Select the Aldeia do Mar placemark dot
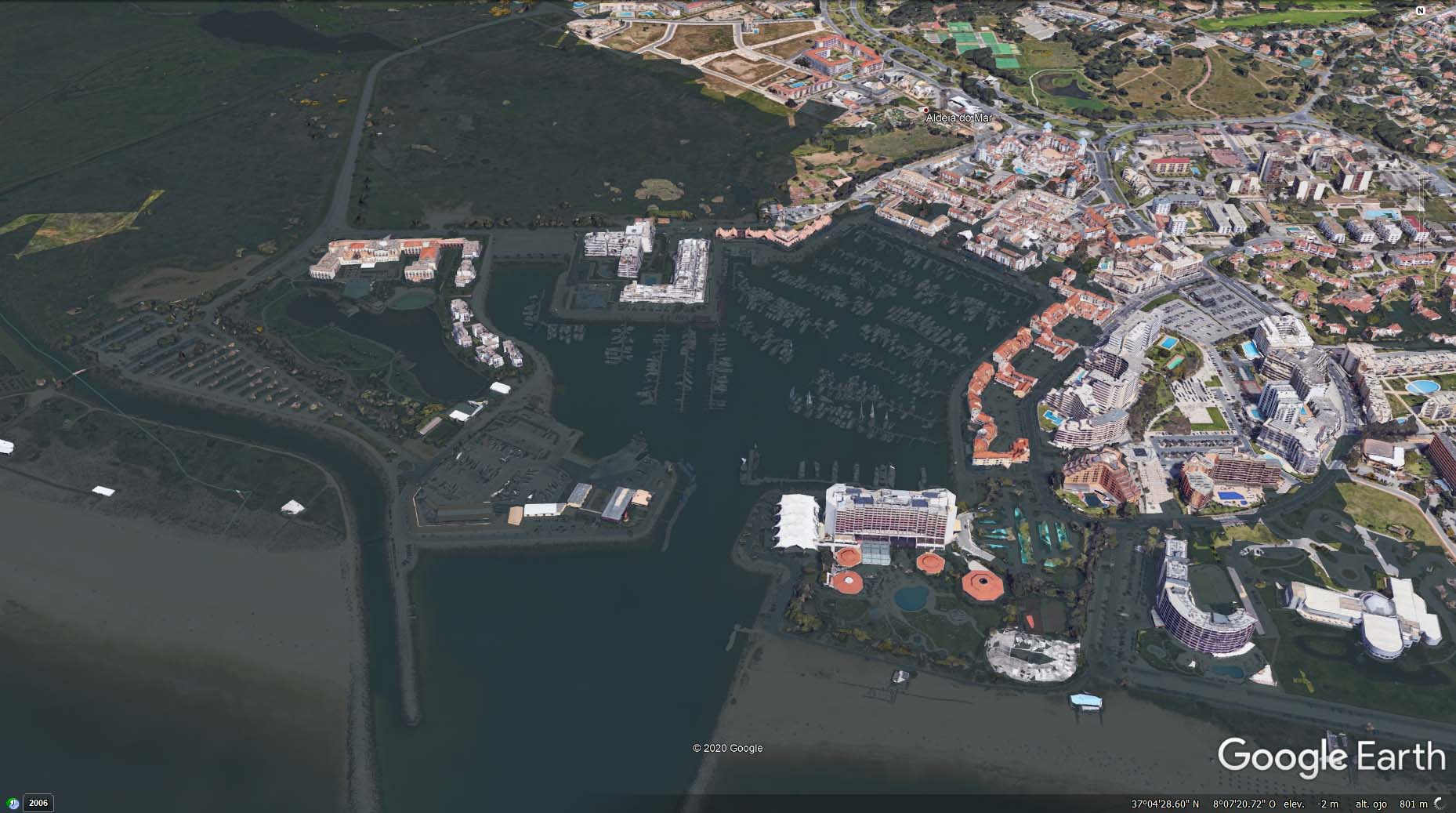The height and width of the screenshot is (813, 1456). (925, 110)
